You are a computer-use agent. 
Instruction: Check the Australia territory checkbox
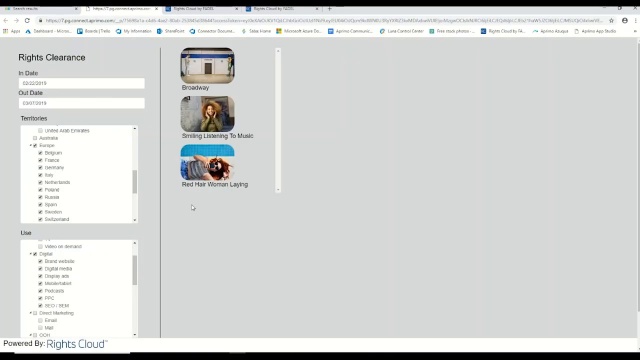tap(35, 138)
